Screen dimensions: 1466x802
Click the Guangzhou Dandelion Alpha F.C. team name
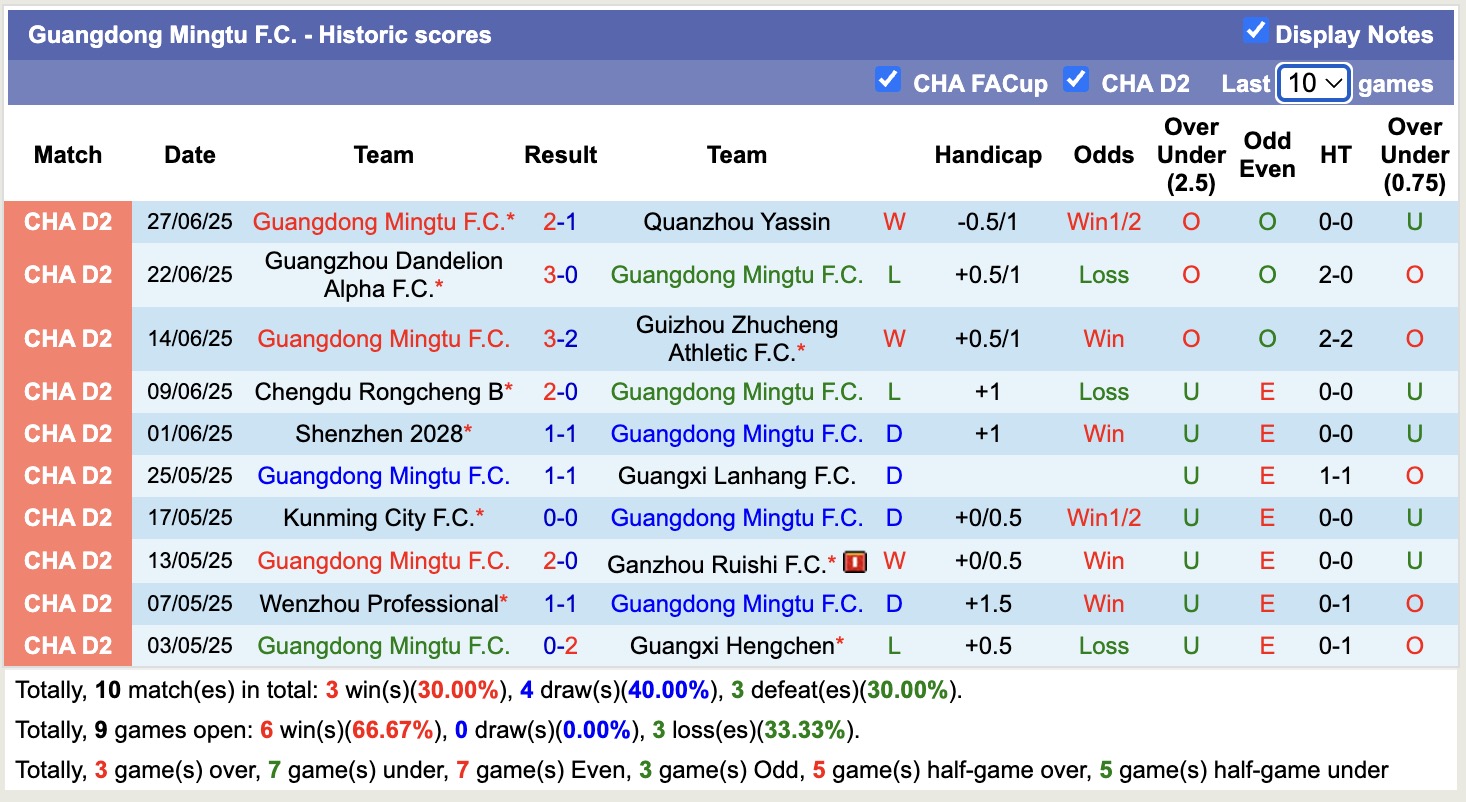point(383,274)
